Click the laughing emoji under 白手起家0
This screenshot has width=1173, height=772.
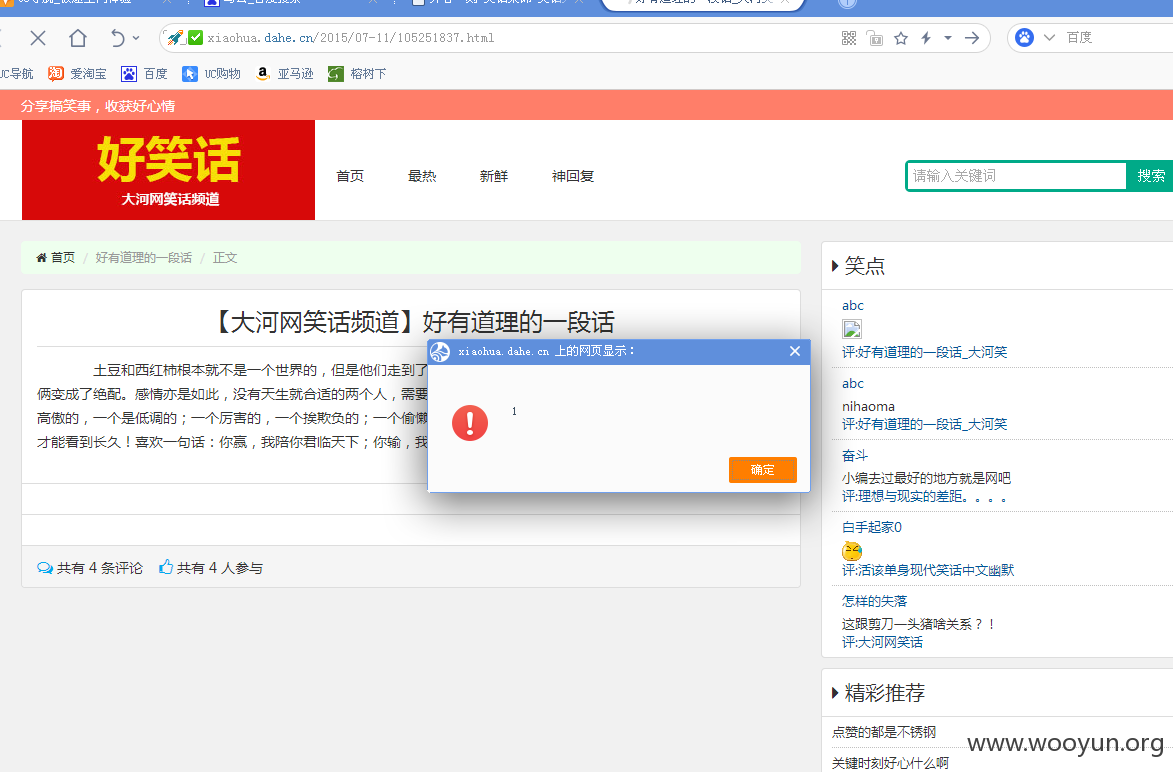[852, 551]
